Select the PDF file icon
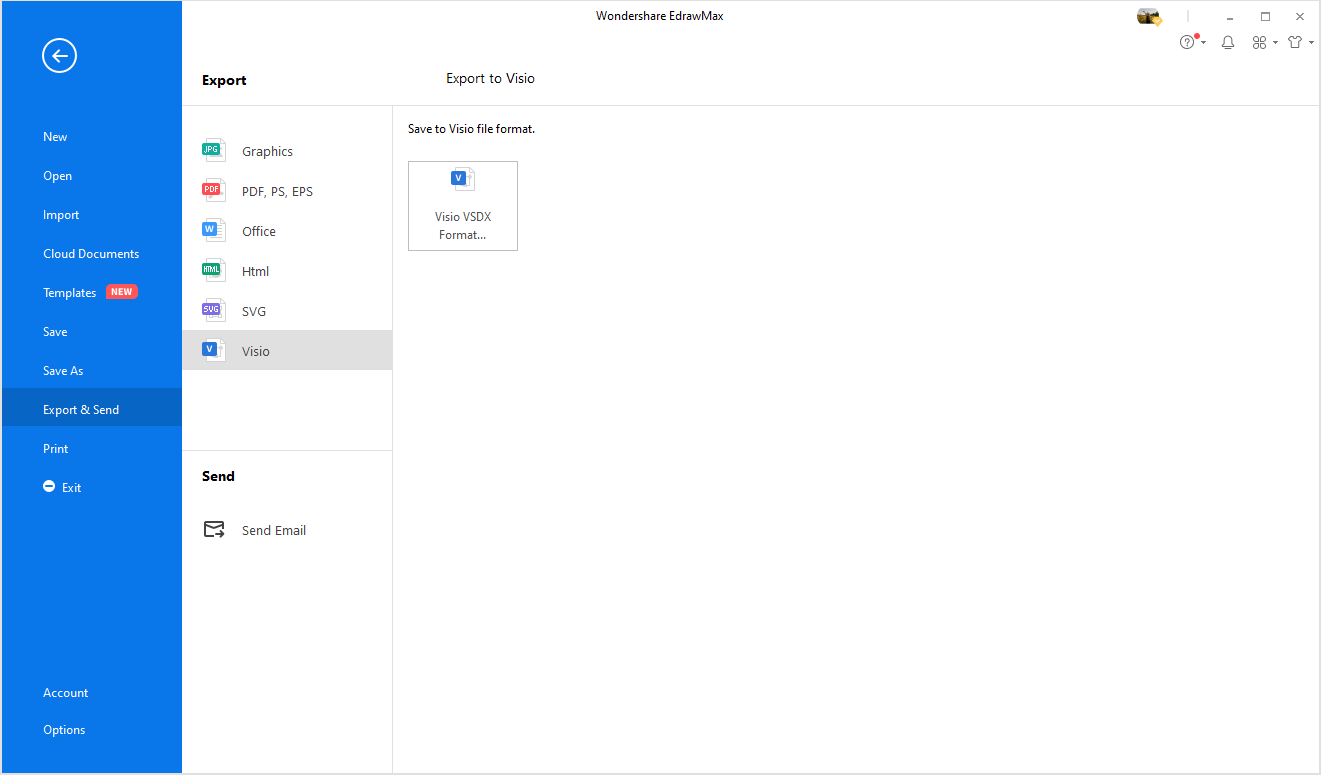Viewport: 1321px width, 775px height. [x=213, y=191]
